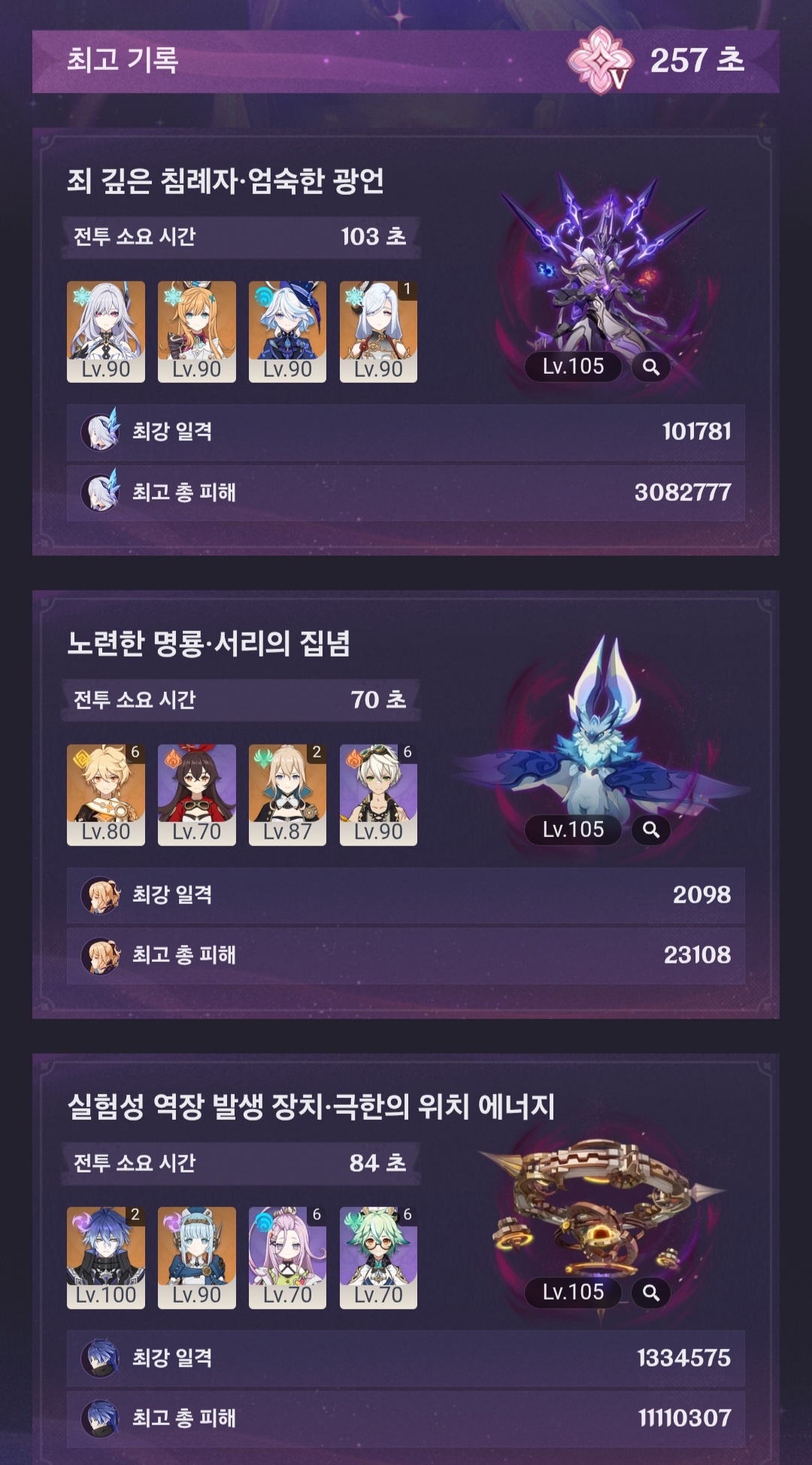The image size is (812, 1465).
Task: Select pink-haired Lv.70 character in third team
Action: click(x=287, y=1257)
